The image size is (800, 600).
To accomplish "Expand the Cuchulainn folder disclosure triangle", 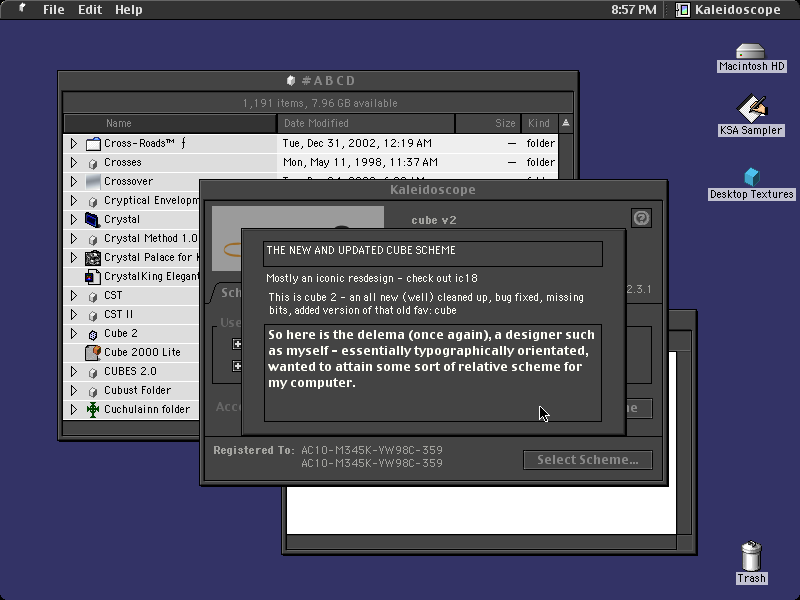I will [x=74, y=410].
